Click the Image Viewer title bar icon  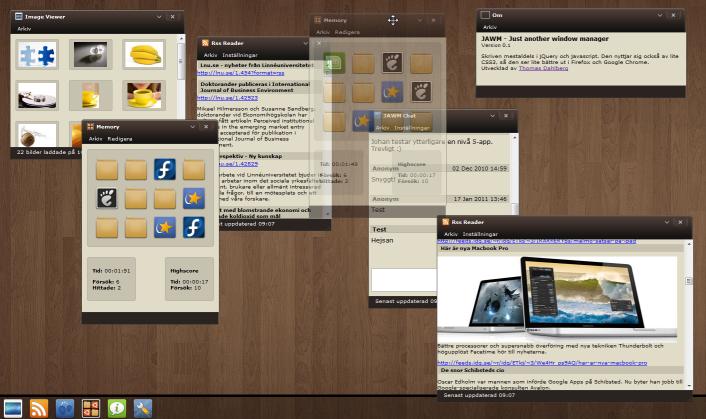pos(19,17)
